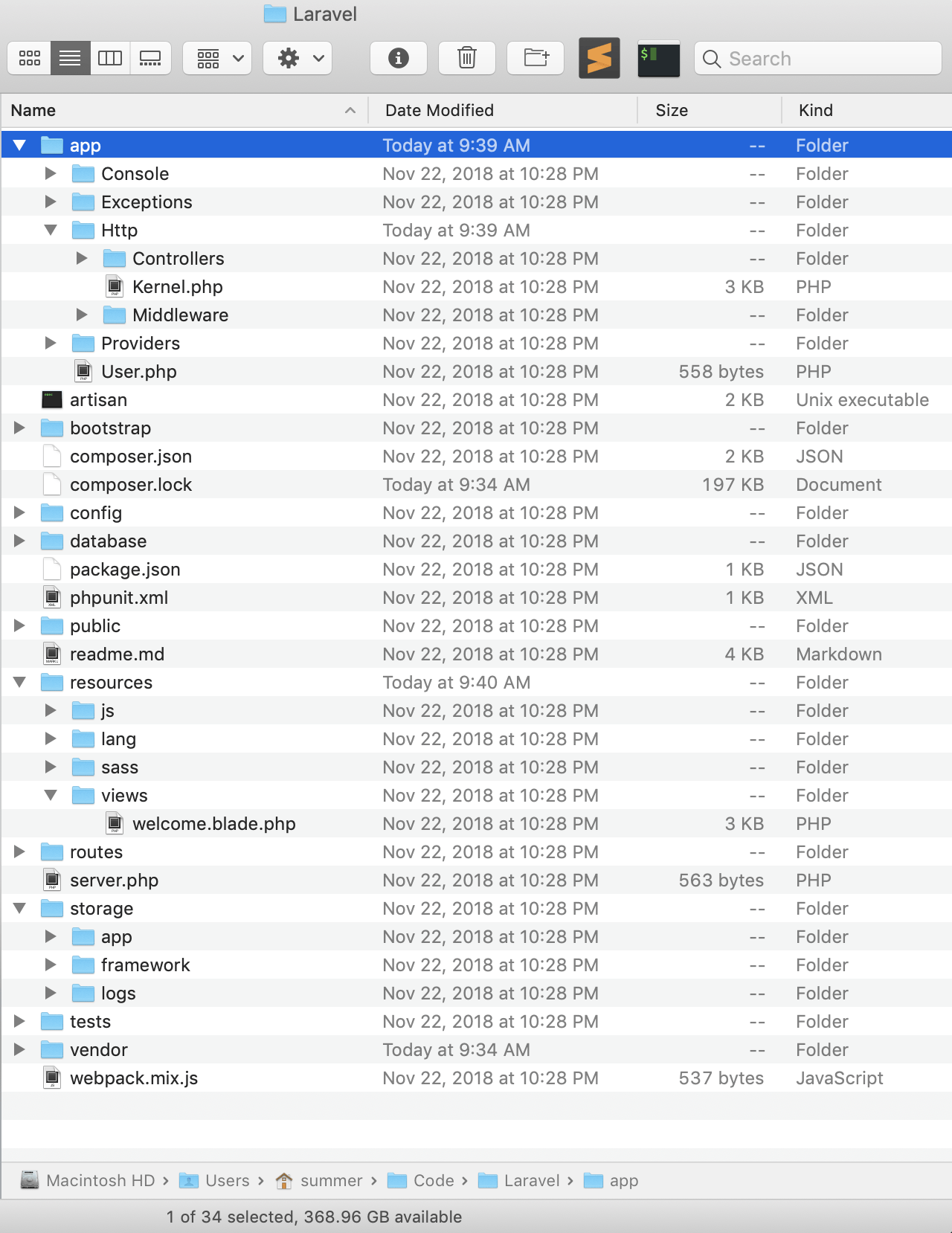Open the gear action menu

(x=297, y=58)
